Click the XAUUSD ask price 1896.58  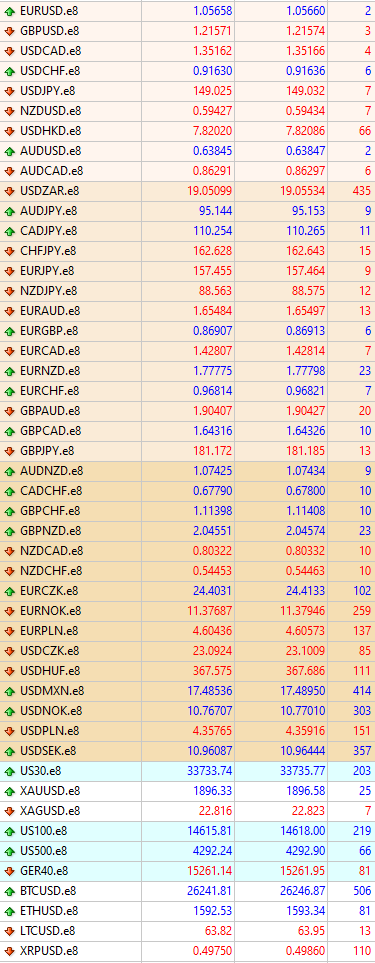point(303,791)
